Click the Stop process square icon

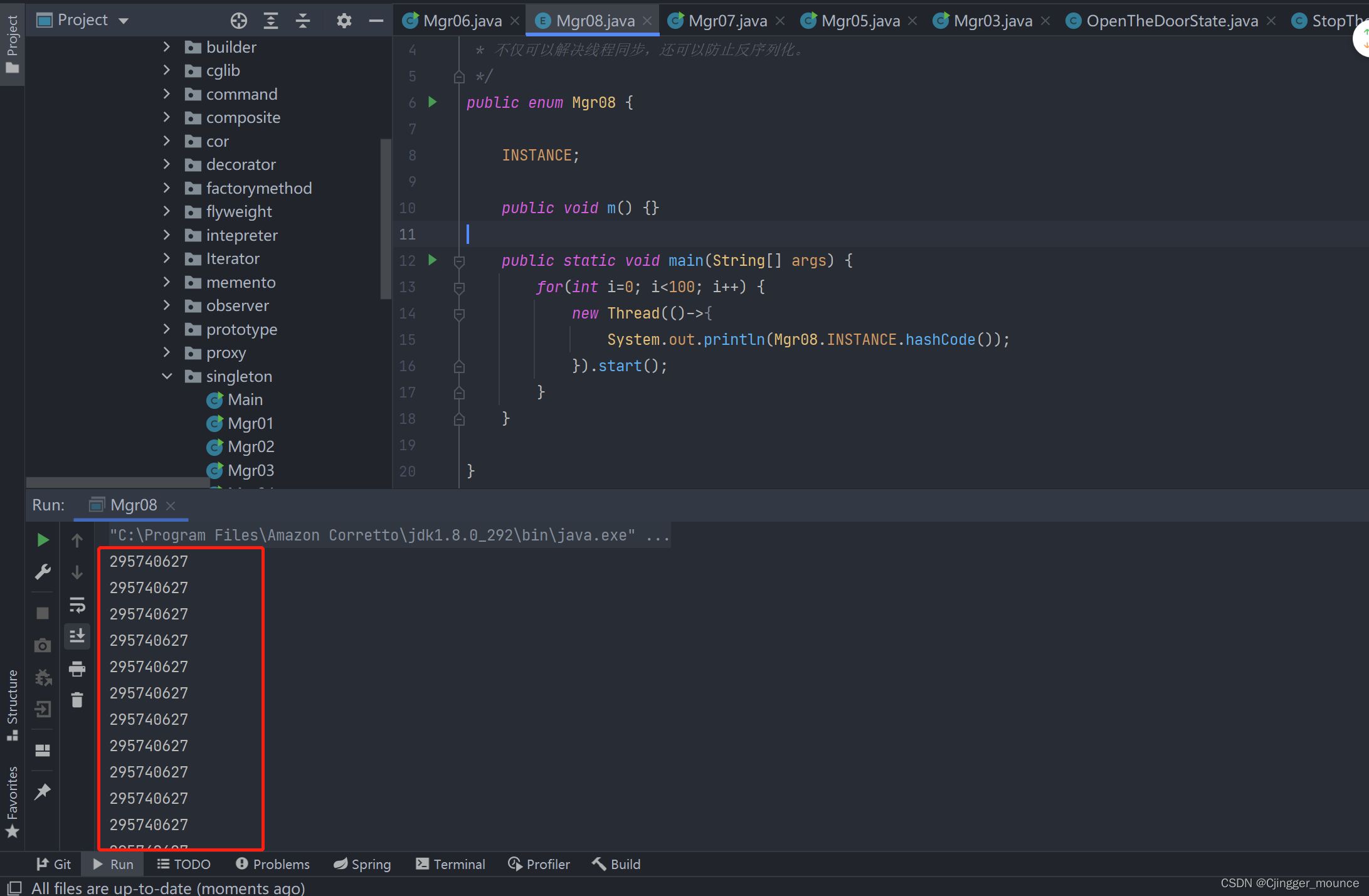(x=43, y=613)
